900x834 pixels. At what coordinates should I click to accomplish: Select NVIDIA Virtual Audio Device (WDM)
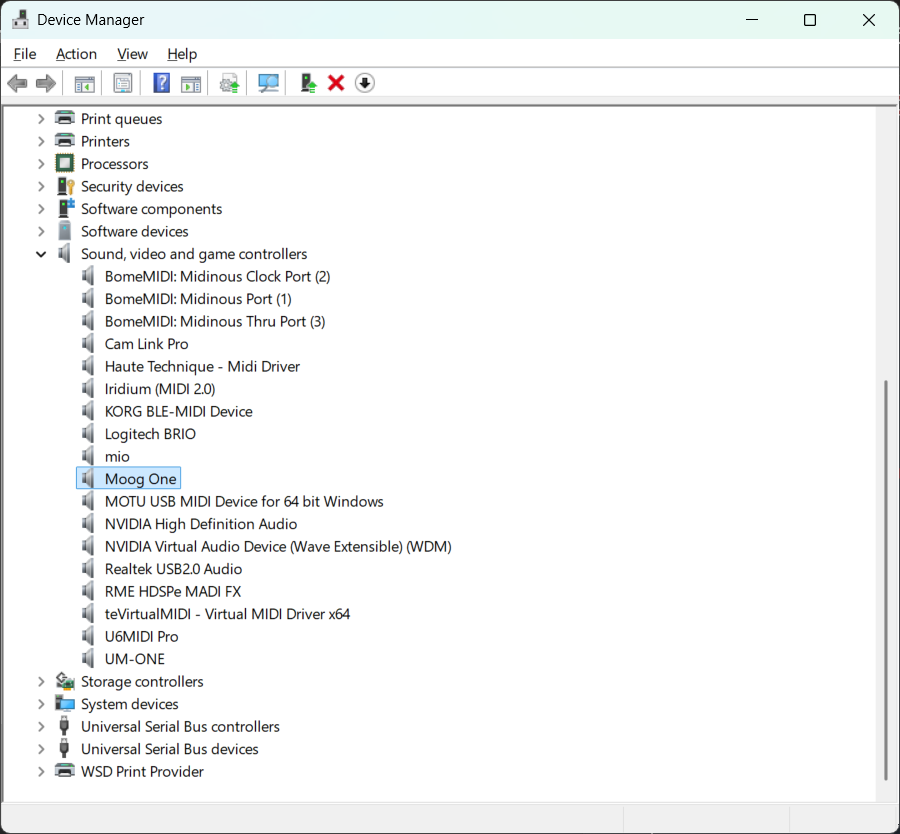[x=278, y=546]
